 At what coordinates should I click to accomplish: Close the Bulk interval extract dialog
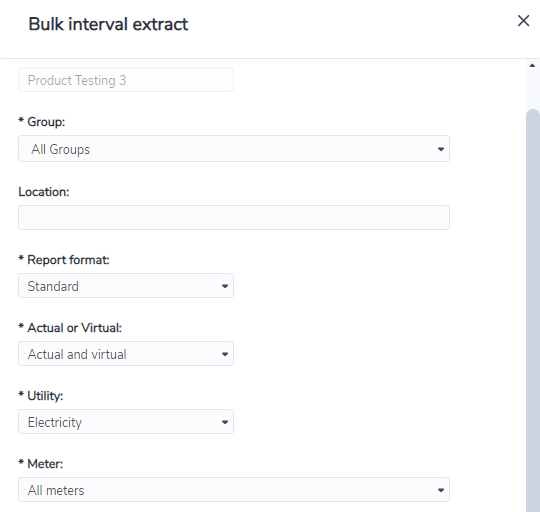coord(523,21)
